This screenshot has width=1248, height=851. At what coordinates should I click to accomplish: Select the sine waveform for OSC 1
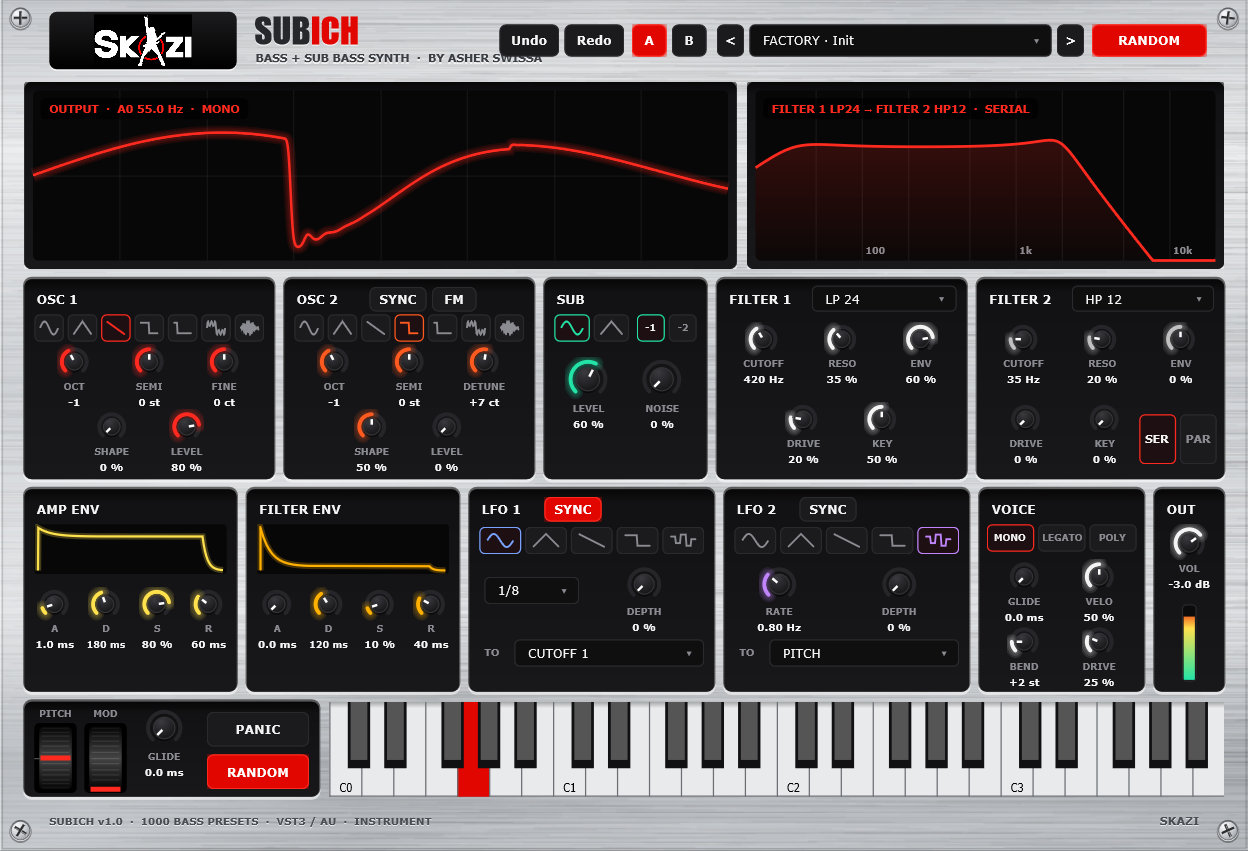49,327
